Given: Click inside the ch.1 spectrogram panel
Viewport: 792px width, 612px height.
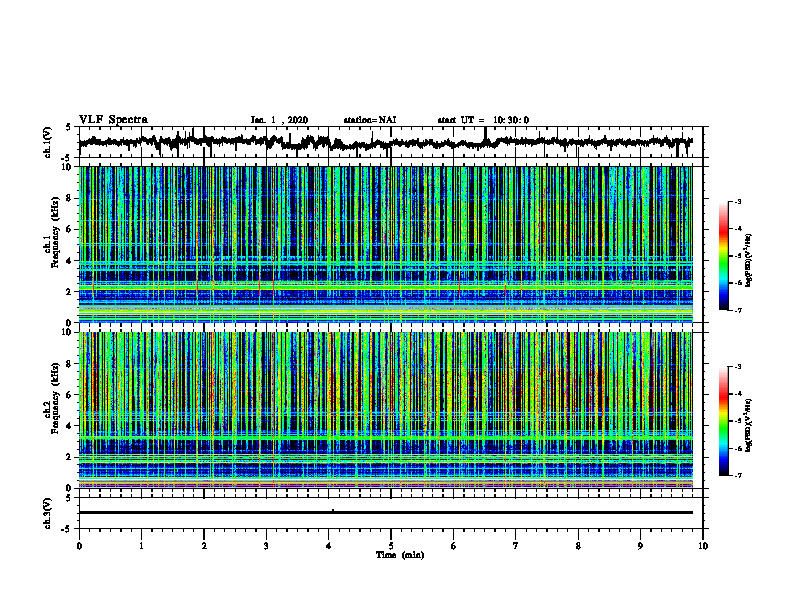Looking at the screenshot, I should click(386, 244).
